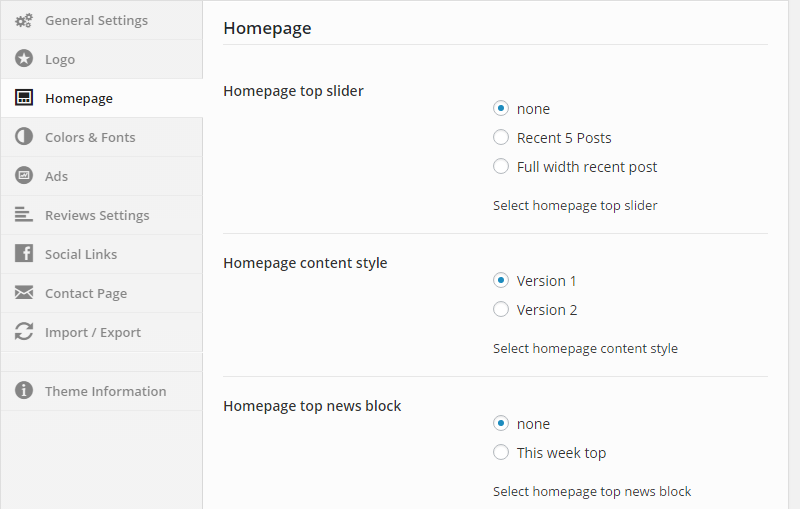Select none for homepage top slider

(501, 109)
